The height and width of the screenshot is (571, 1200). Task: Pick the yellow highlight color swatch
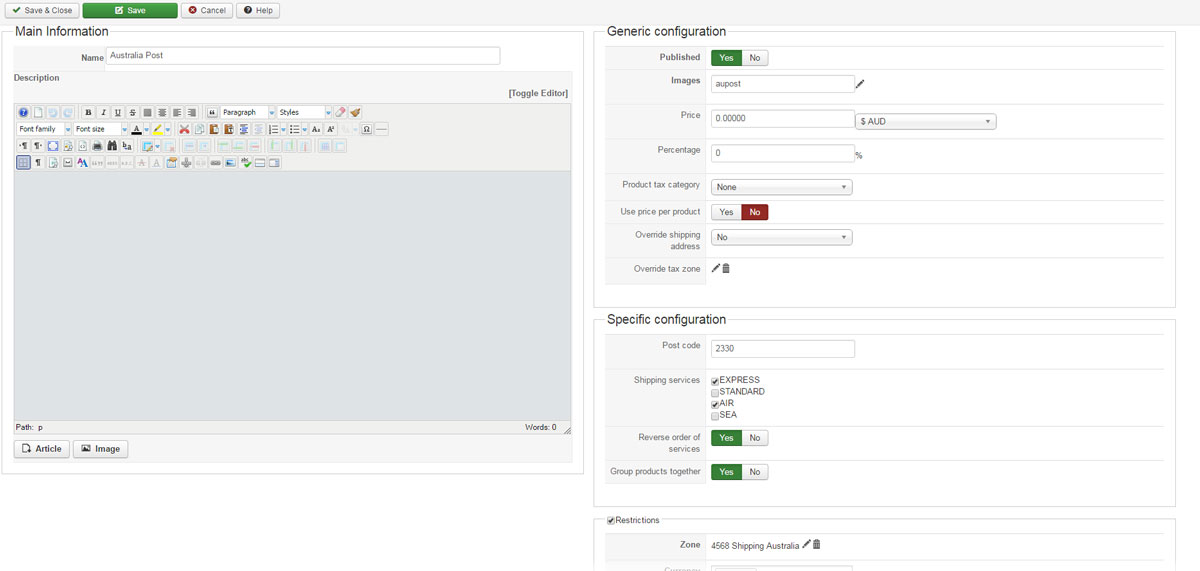[158, 129]
